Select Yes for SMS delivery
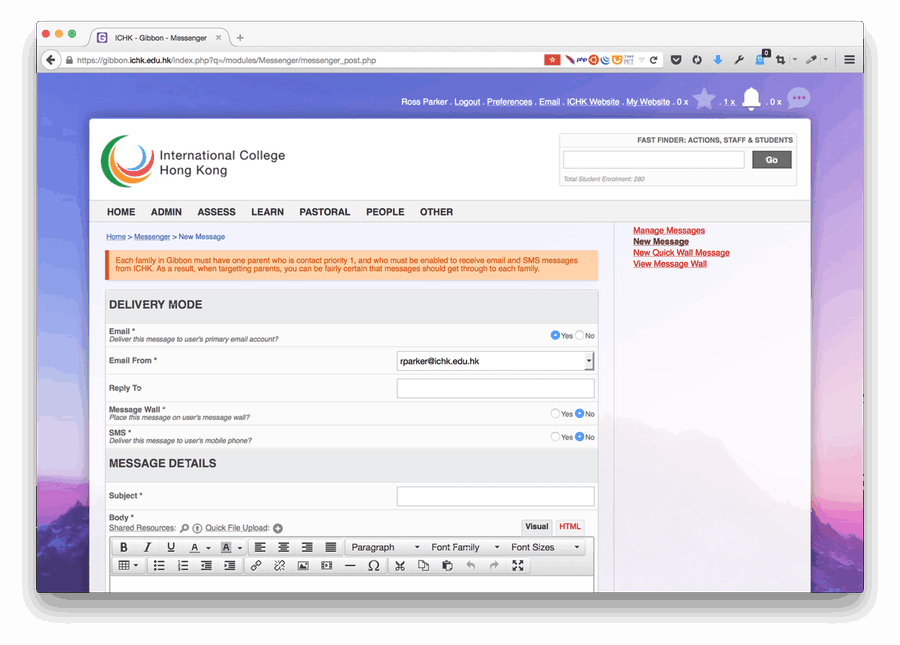The image size is (900, 645). [x=556, y=437]
